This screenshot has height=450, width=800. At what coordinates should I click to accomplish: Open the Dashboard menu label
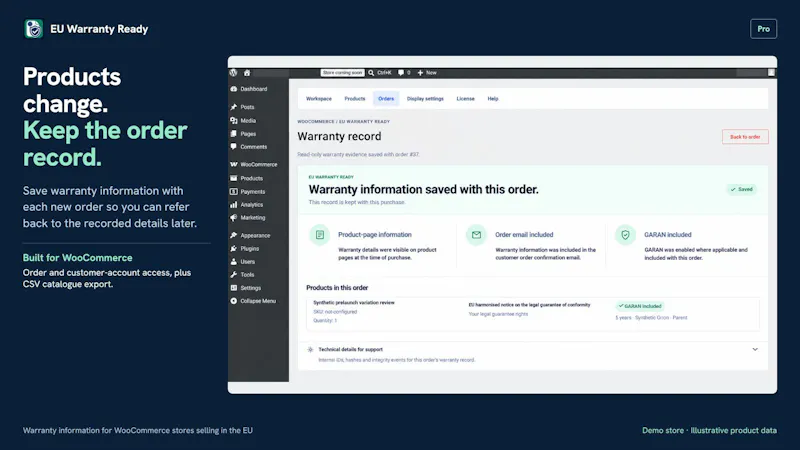coord(254,89)
